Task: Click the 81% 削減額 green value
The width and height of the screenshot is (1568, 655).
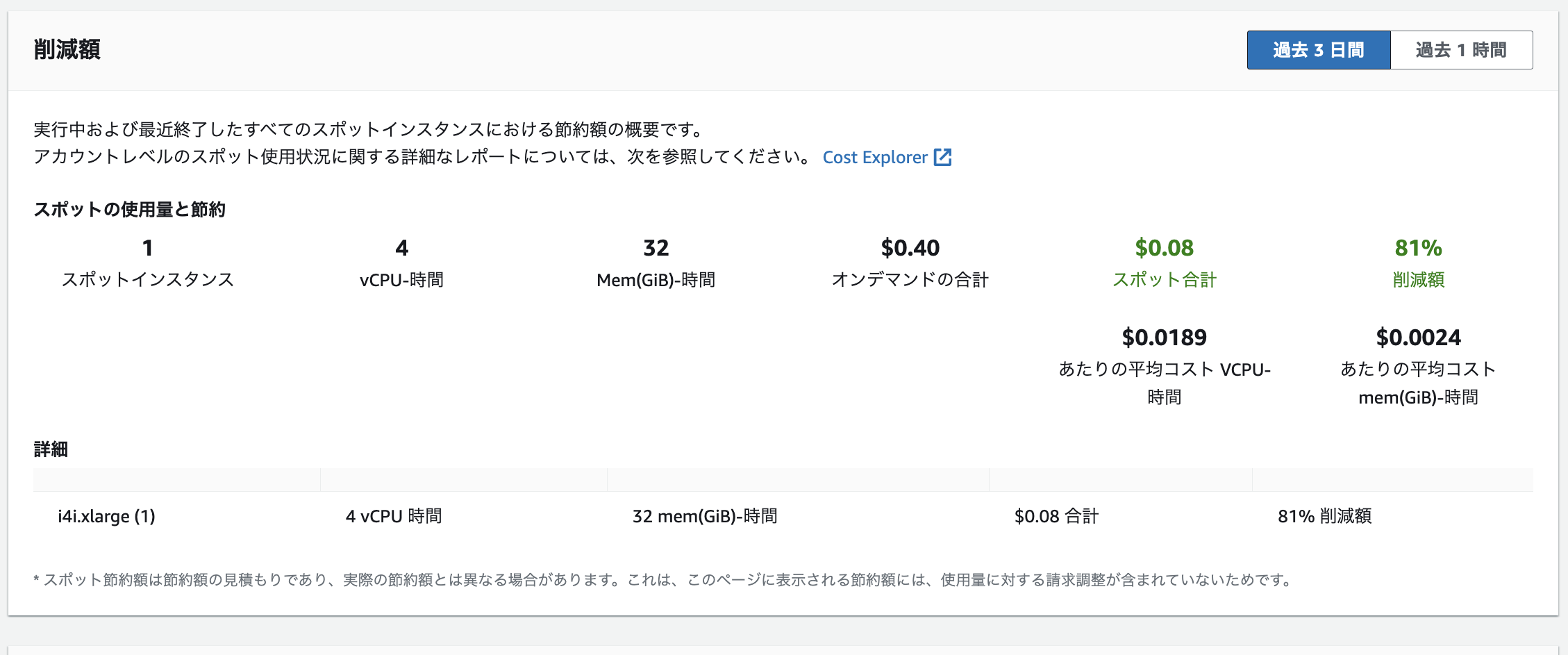Action: pos(1418,248)
